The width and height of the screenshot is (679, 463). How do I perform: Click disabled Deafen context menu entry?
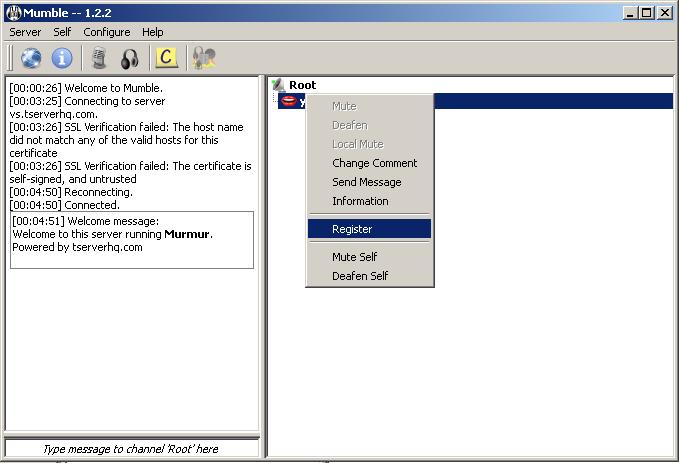coord(369,125)
